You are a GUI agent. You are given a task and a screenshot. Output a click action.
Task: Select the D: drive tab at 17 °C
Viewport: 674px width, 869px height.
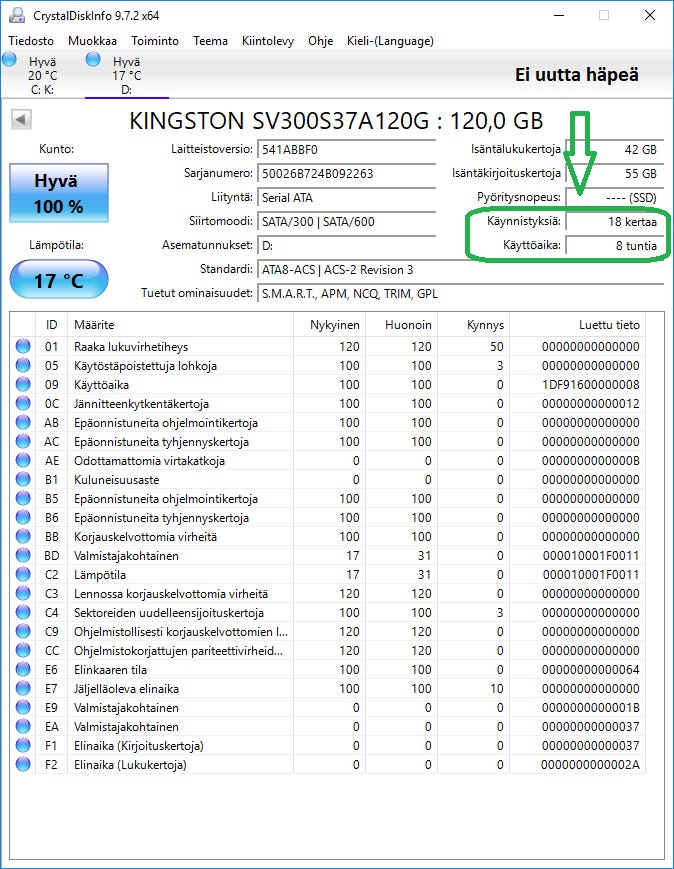tap(126, 75)
